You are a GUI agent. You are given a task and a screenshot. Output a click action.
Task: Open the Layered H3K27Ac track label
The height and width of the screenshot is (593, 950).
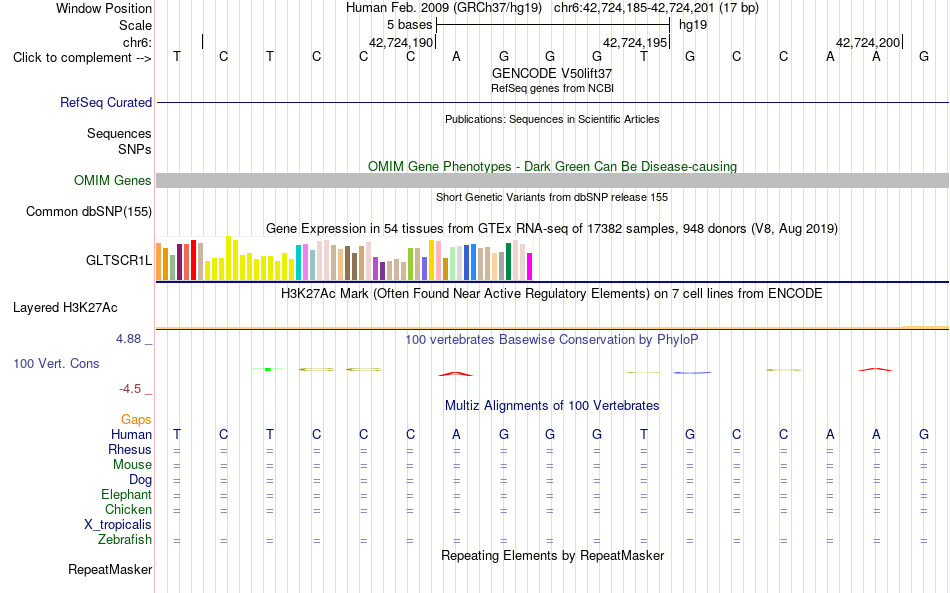click(x=65, y=308)
